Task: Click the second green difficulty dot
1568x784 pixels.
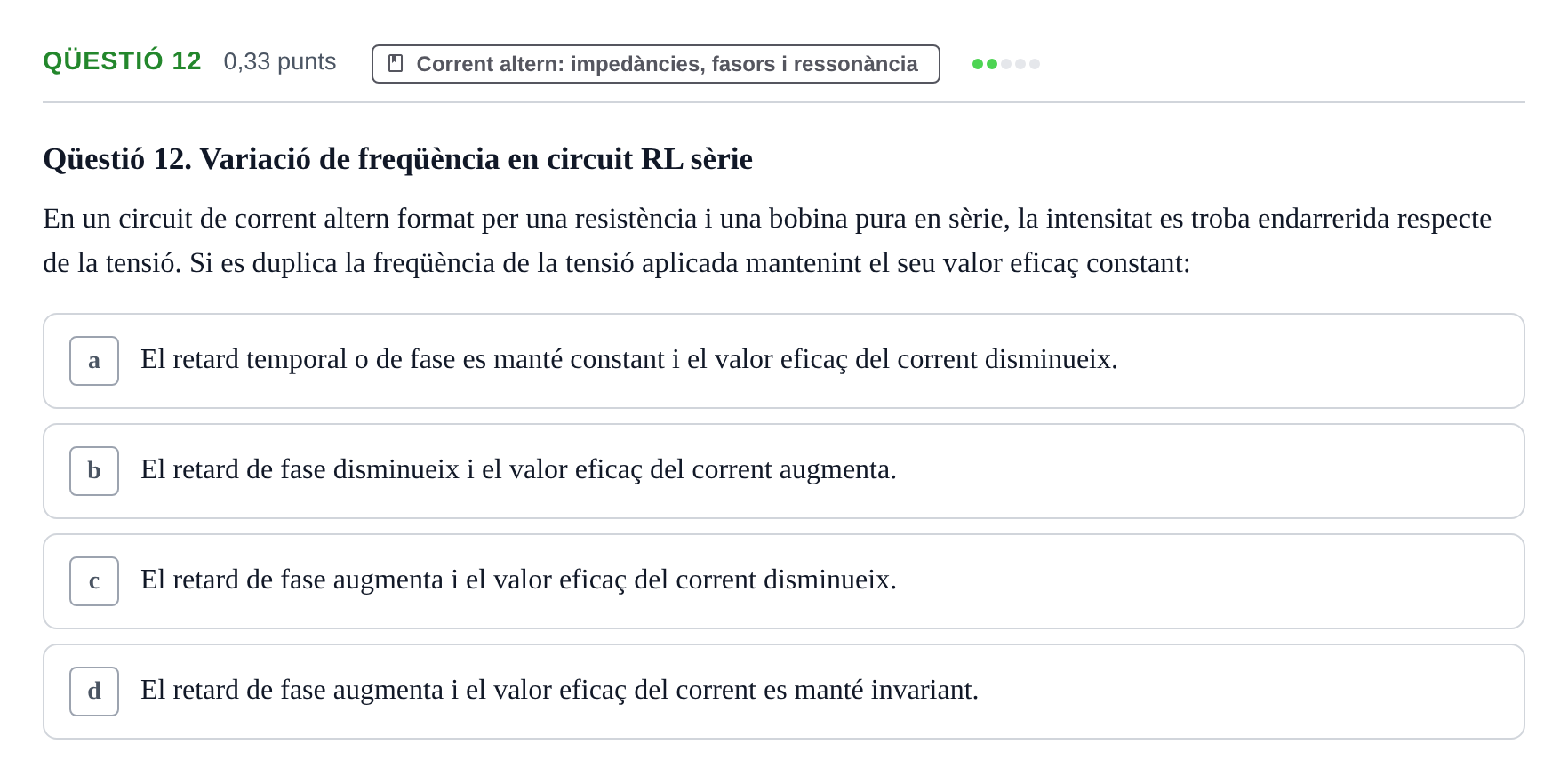Action: (x=992, y=64)
